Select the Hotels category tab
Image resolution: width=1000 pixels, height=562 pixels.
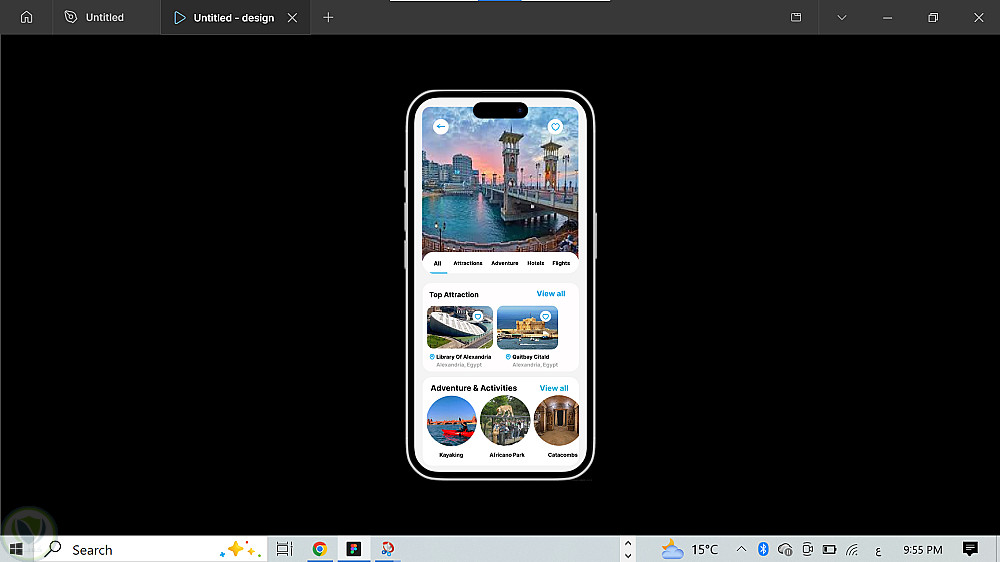536,263
